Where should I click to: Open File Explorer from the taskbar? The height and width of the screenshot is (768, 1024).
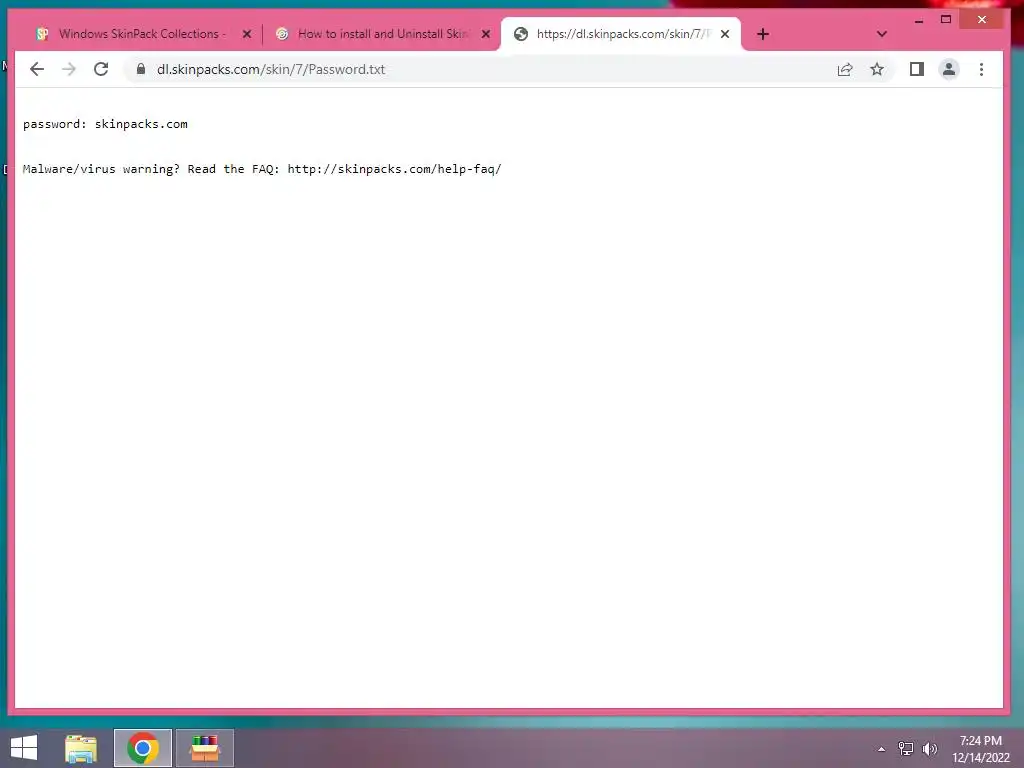[81, 748]
